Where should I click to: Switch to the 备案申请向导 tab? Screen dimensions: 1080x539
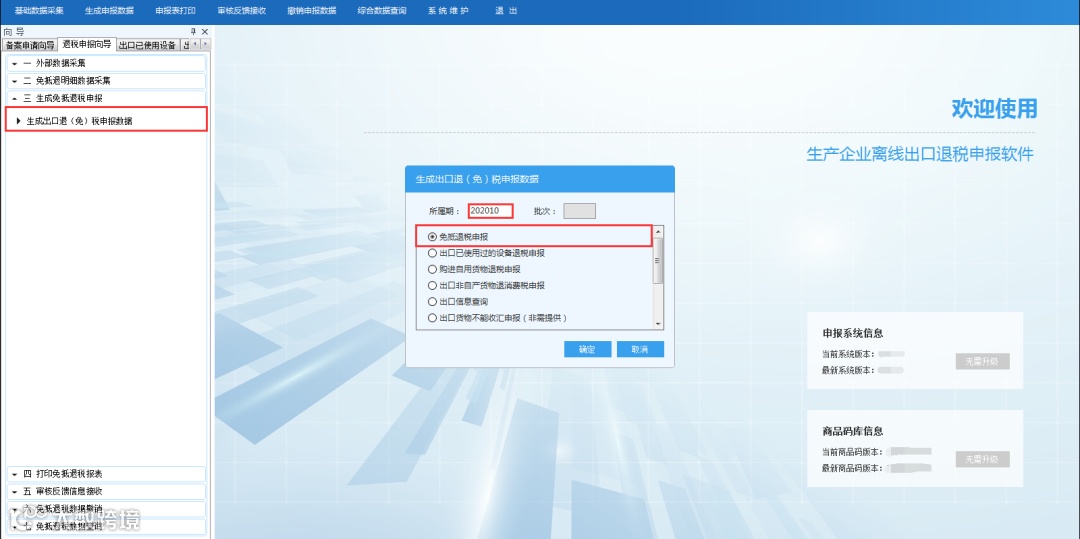(30, 45)
